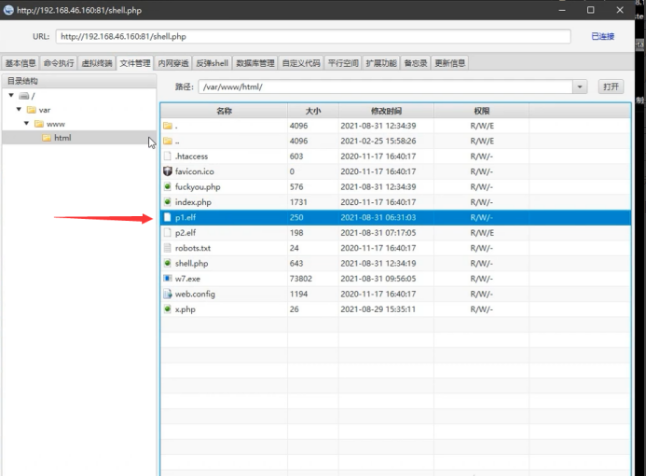Screen dimensions: 646x476
Task: Open the 命令执行 tab
Action: pyautogui.click(x=59, y=63)
